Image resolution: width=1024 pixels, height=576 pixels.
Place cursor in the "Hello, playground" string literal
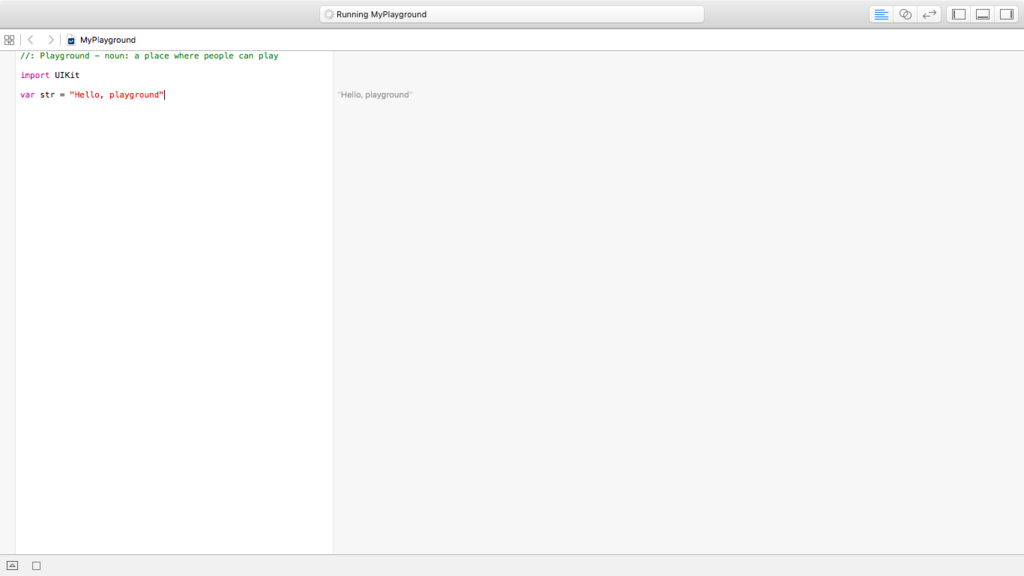point(116,95)
